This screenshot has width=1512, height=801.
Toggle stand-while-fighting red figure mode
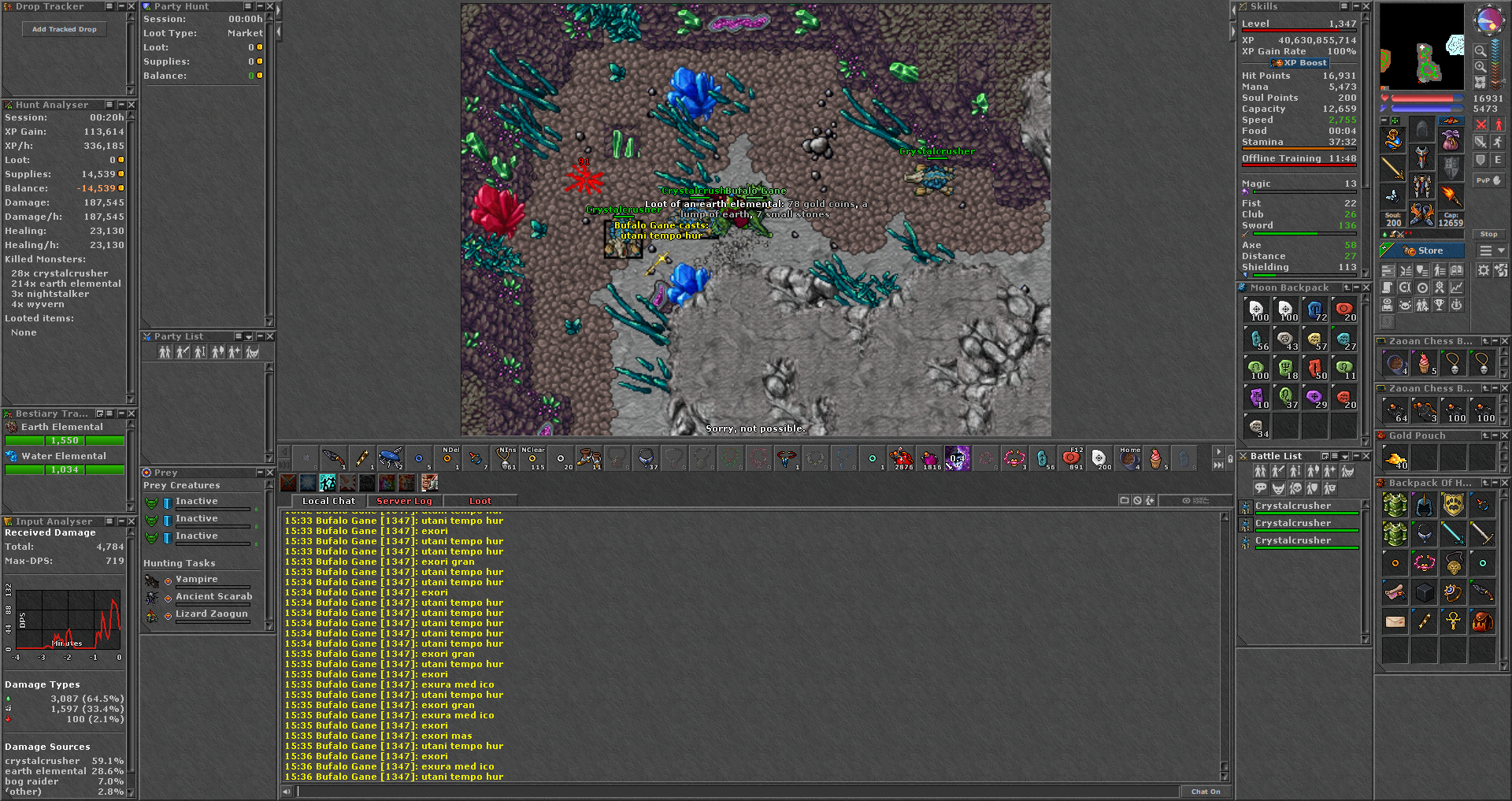point(1499,124)
